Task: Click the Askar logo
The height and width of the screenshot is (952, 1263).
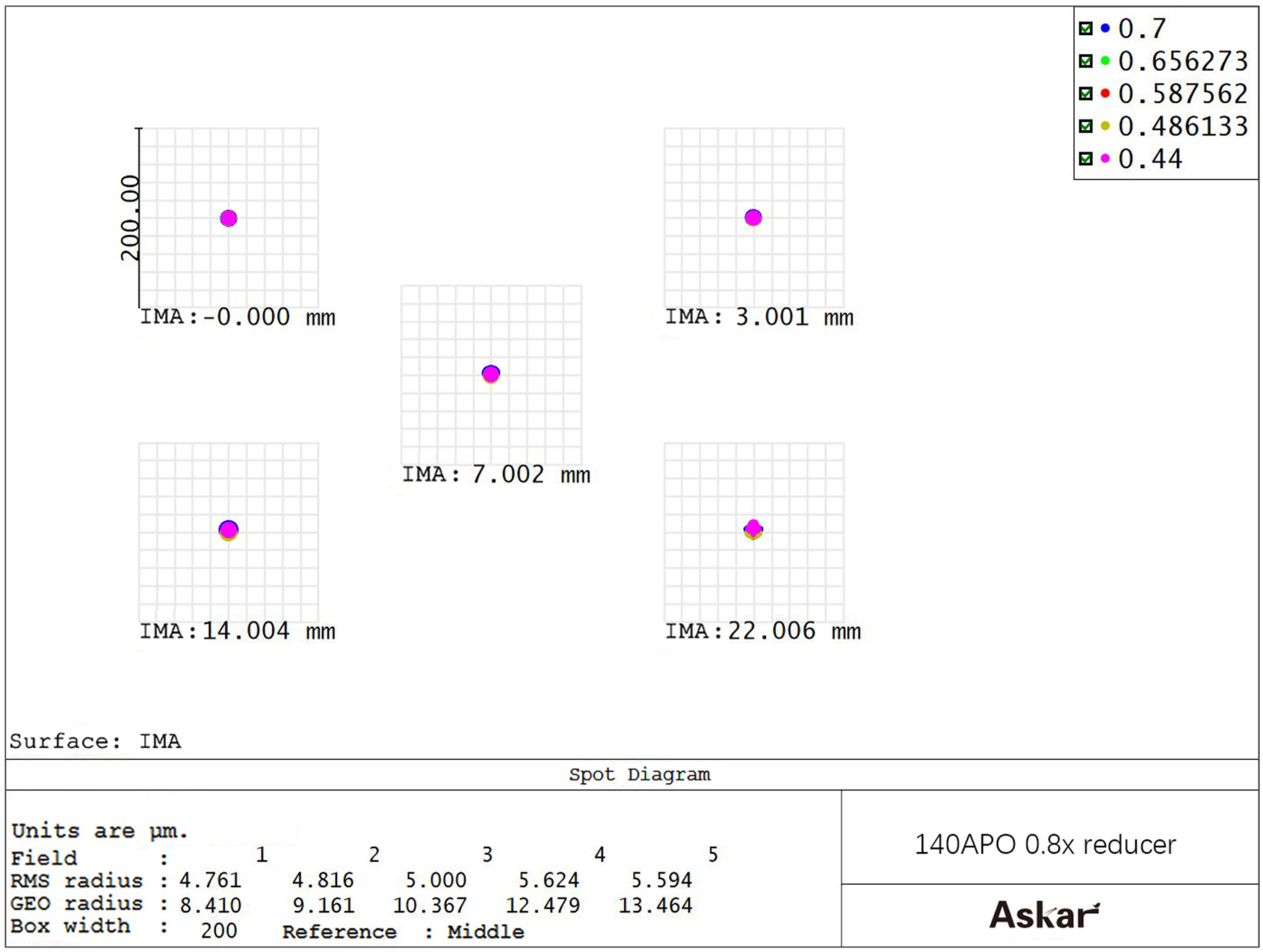Action: coord(1044,915)
